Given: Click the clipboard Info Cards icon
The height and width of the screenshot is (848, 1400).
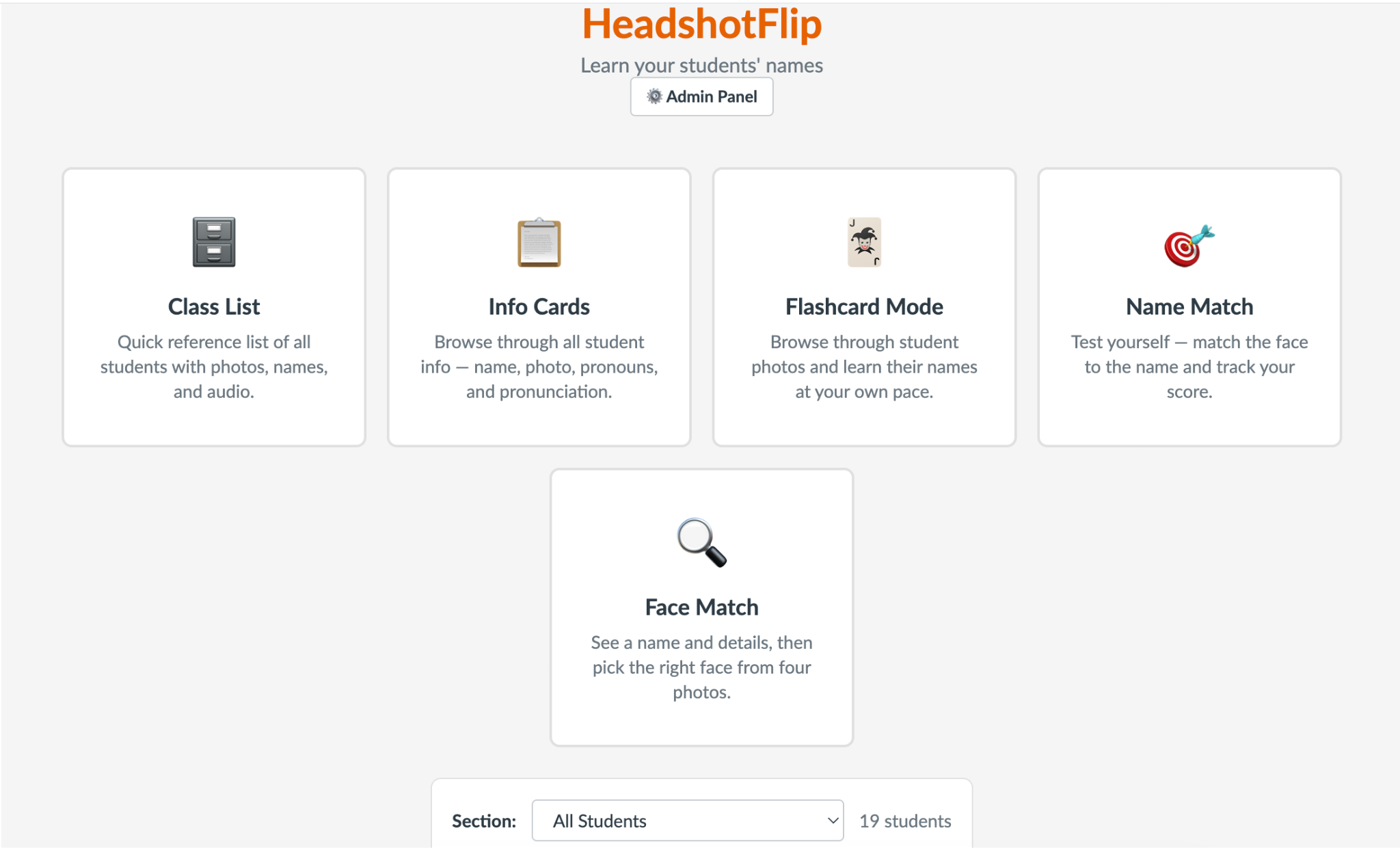Looking at the screenshot, I should tap(539, 242).
